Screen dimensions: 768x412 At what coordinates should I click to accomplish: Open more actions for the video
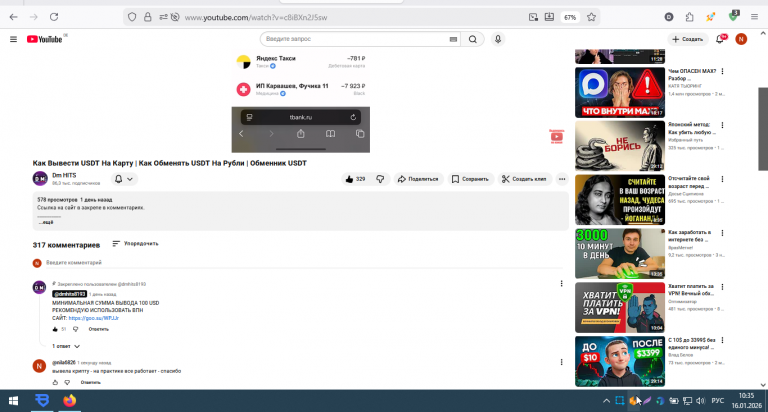click(562, 179)
